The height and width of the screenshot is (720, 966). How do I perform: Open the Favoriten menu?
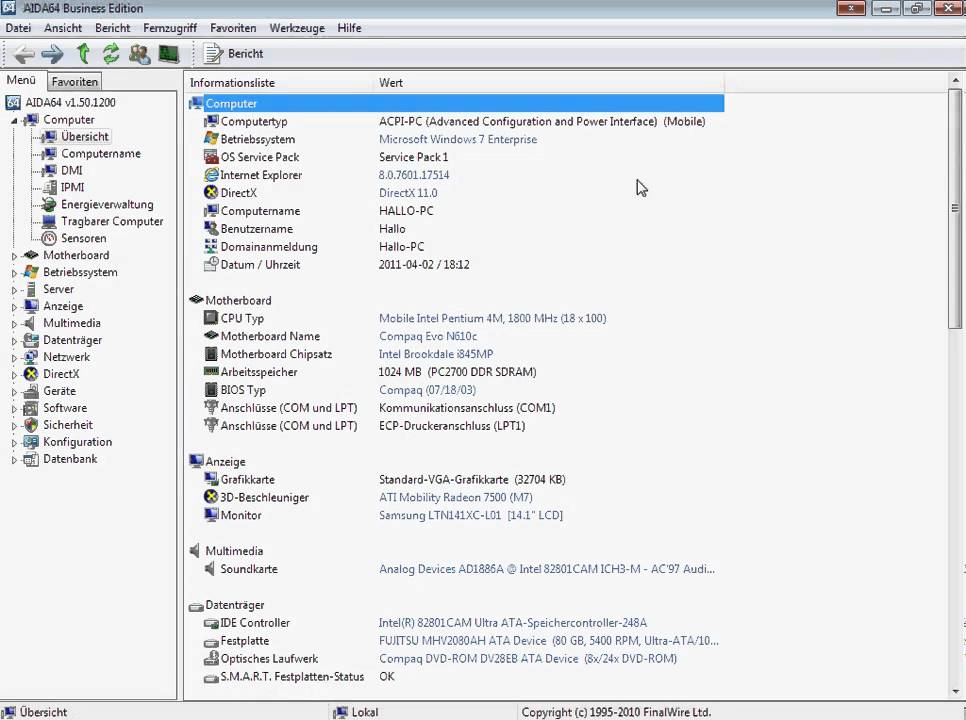233,28
